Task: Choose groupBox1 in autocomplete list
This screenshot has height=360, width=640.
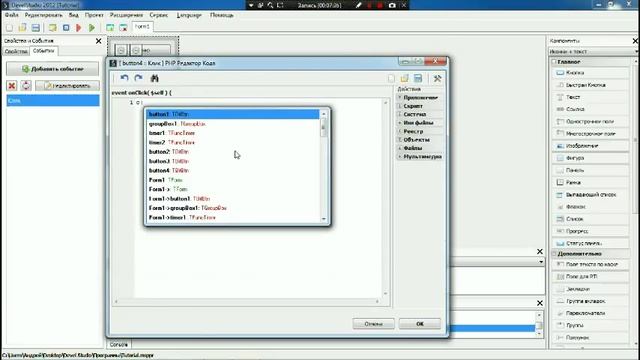Action: coord(233,124)
